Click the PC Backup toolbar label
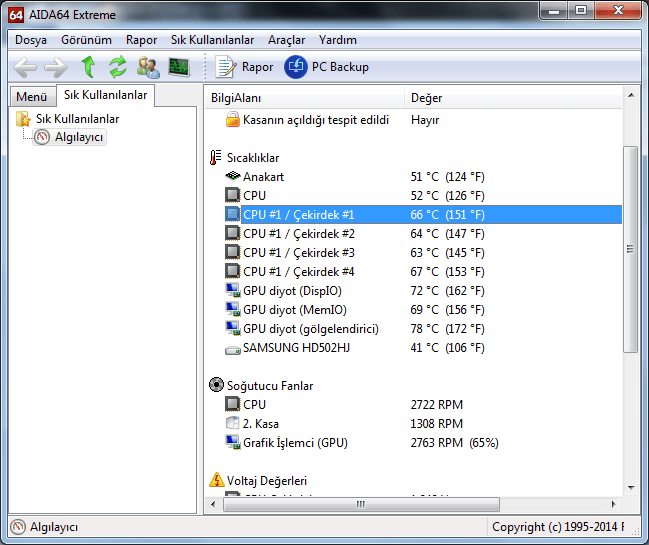The width and height of the screenshot is (649, 545). click(x=340, y=67)
